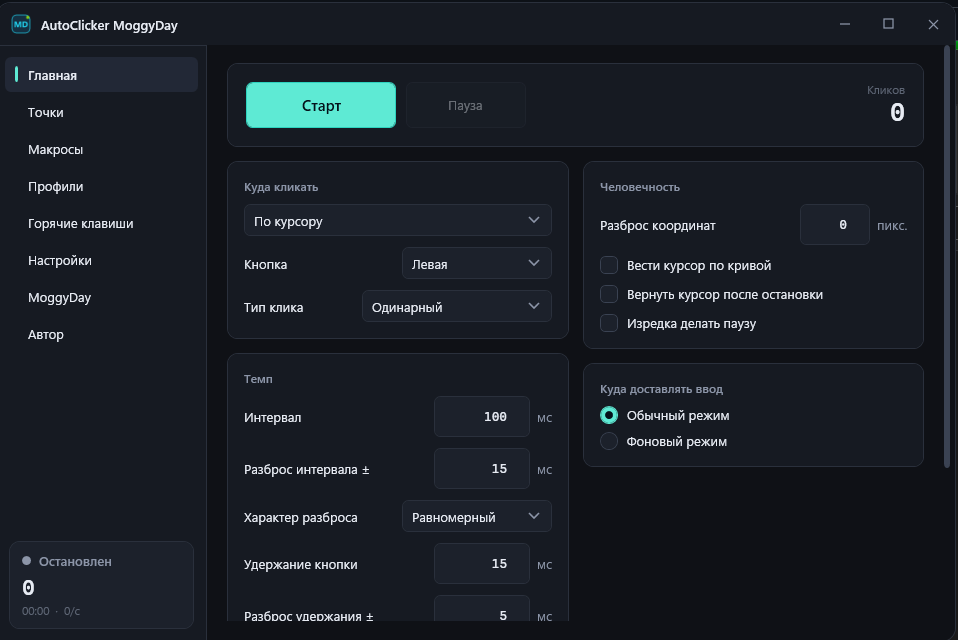Click the main panel vertical scrollbar
Screen dimensions: 958x640
click(x=947, y=256)
